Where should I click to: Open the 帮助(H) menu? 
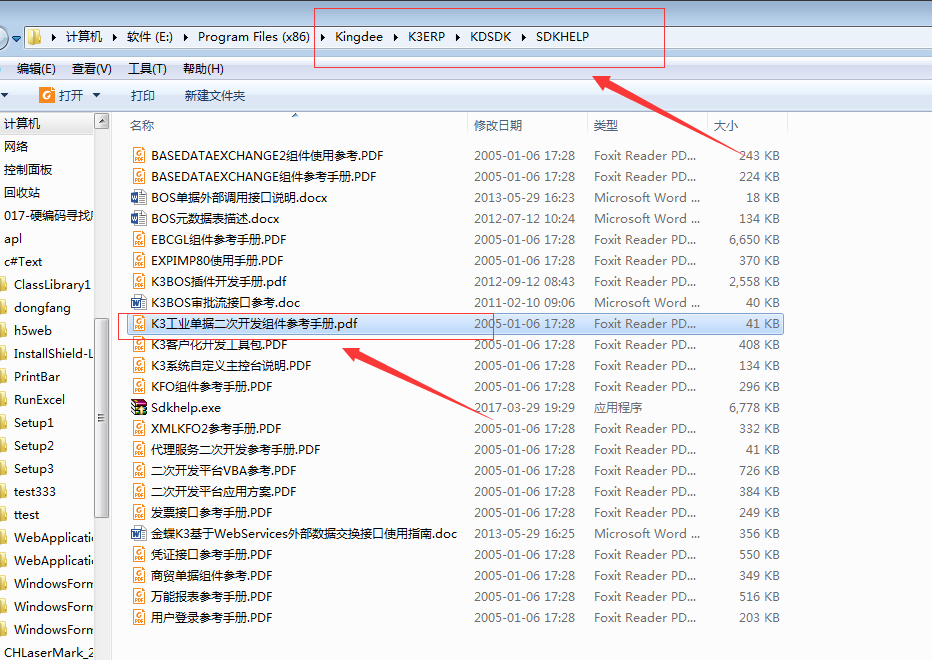203,69
